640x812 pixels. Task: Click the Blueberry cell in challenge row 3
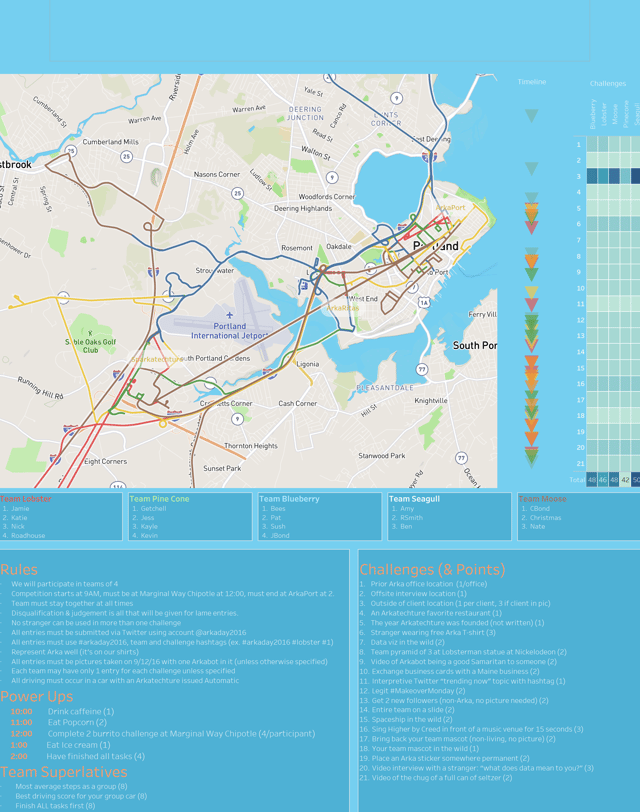593,177
